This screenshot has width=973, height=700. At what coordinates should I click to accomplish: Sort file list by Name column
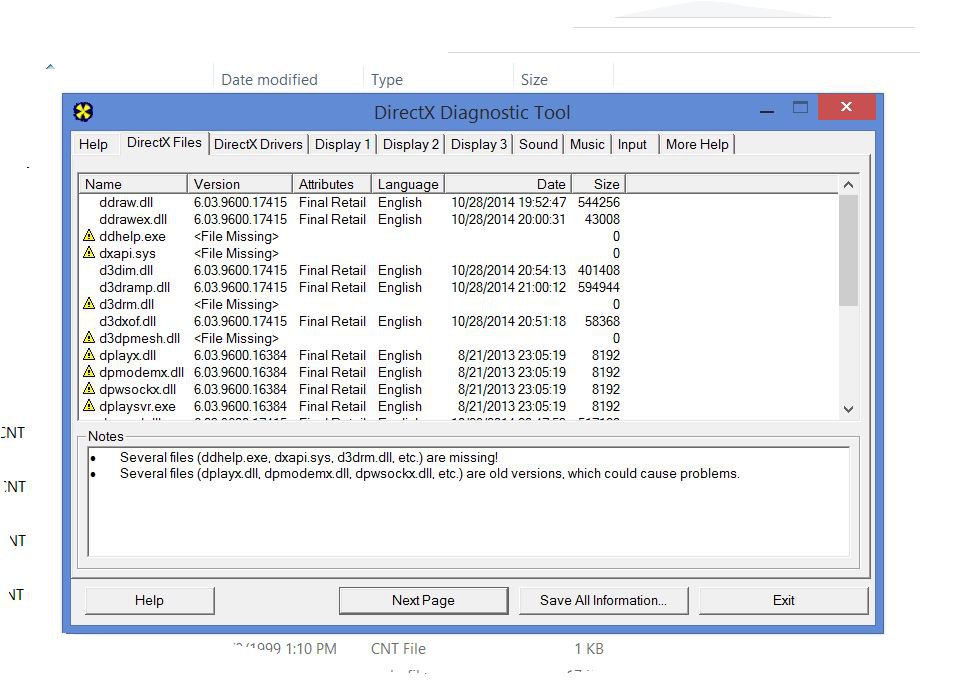coord(133,184)
